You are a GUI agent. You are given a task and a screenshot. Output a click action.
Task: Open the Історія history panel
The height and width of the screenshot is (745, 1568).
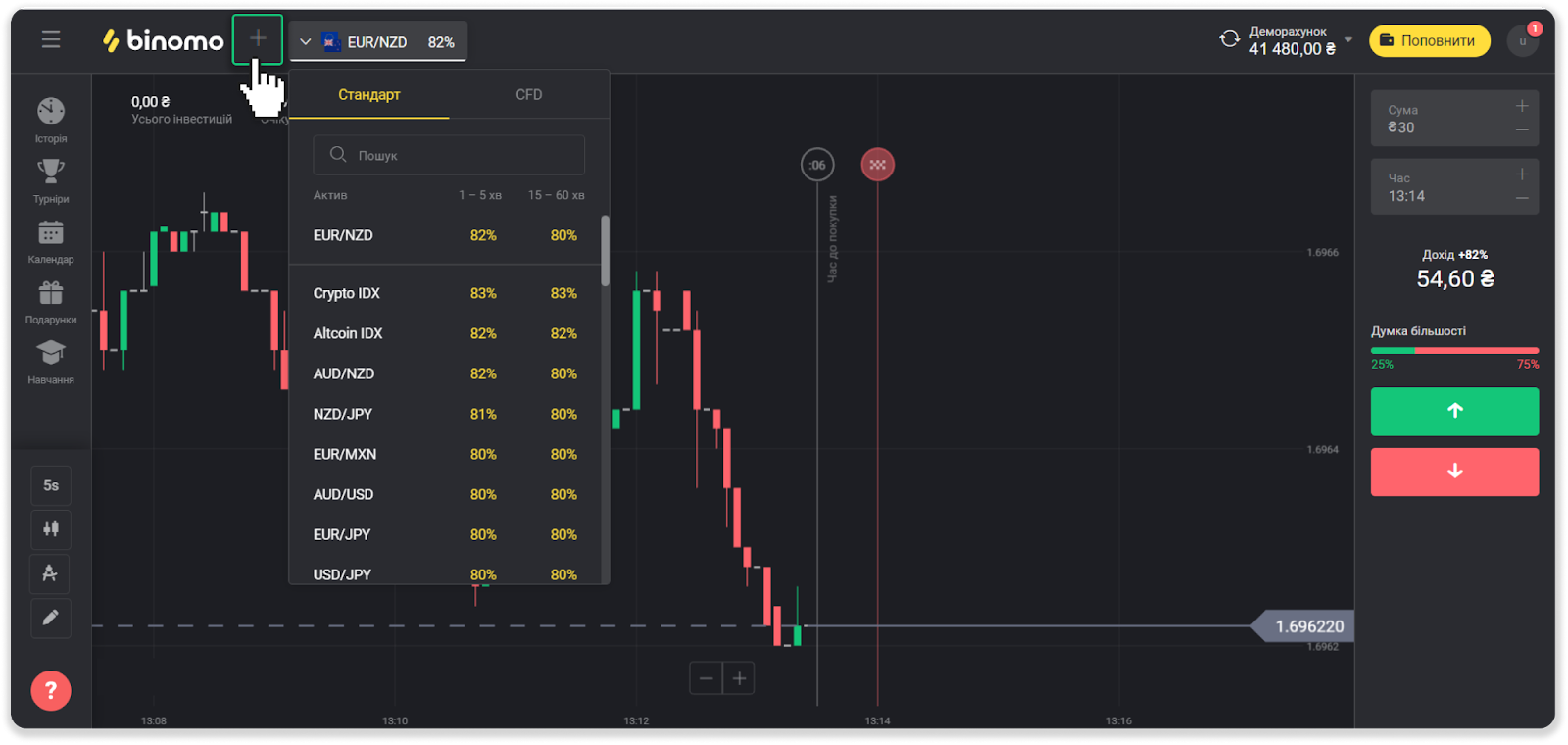point(51,119)
